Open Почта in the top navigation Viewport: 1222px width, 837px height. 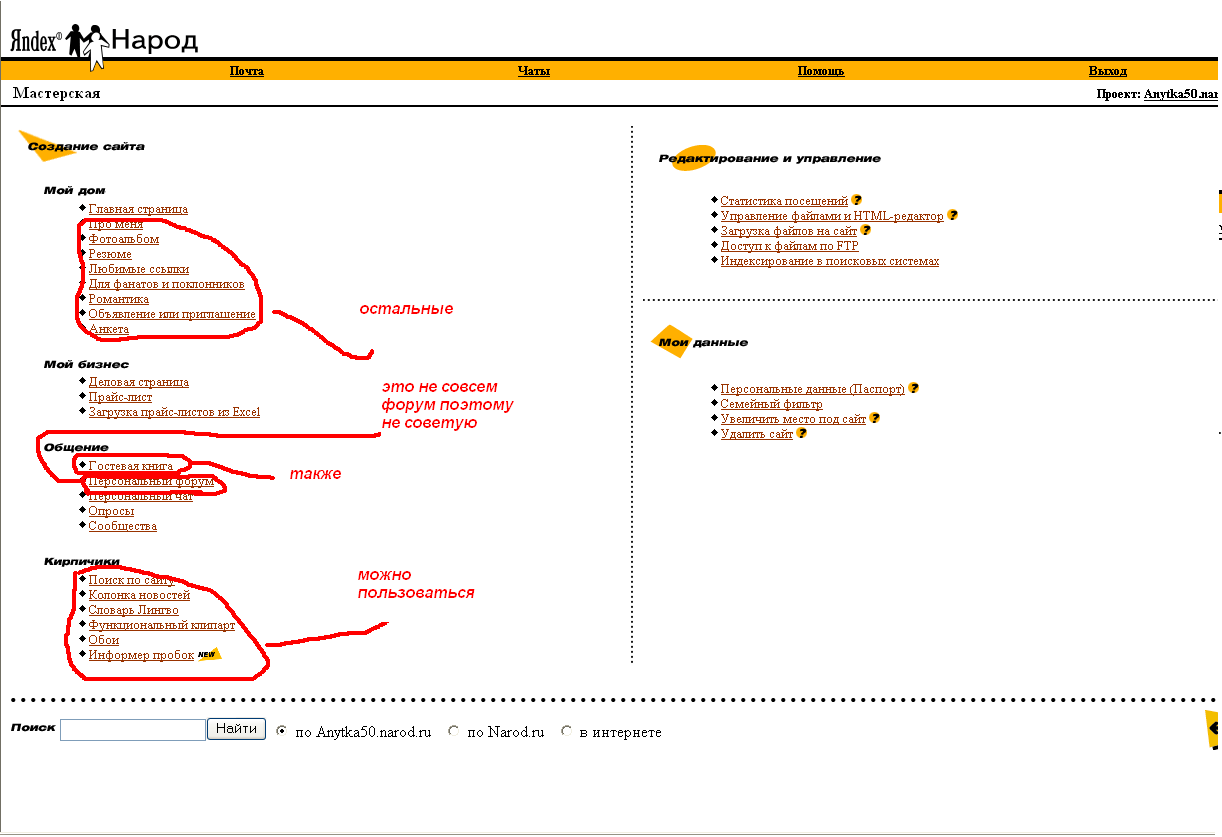(247, 71)
